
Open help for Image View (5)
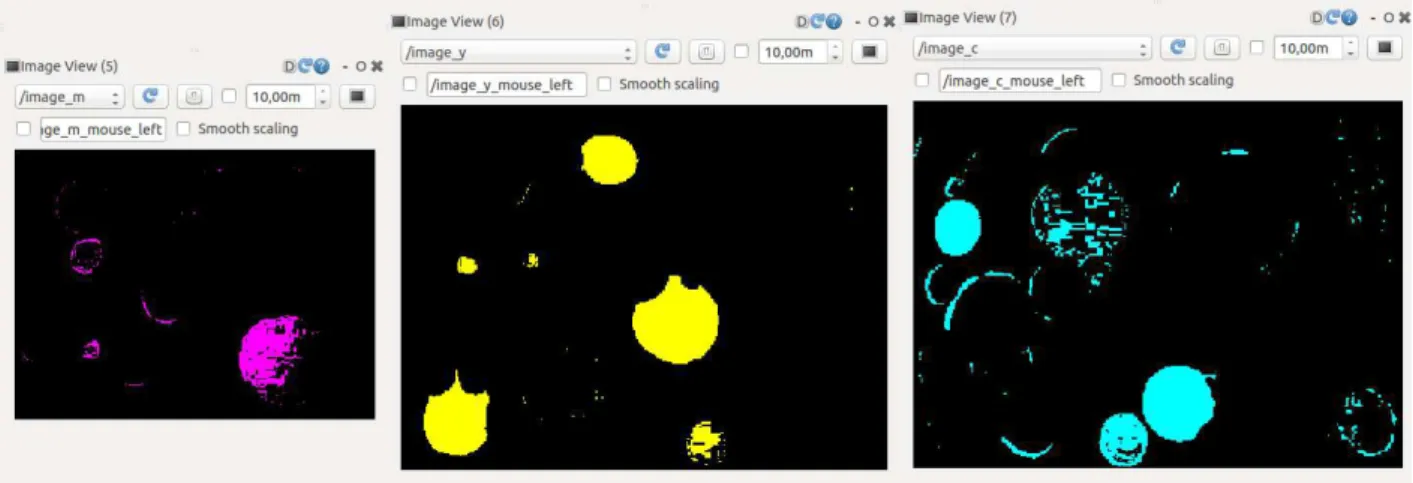pos(320,66)
